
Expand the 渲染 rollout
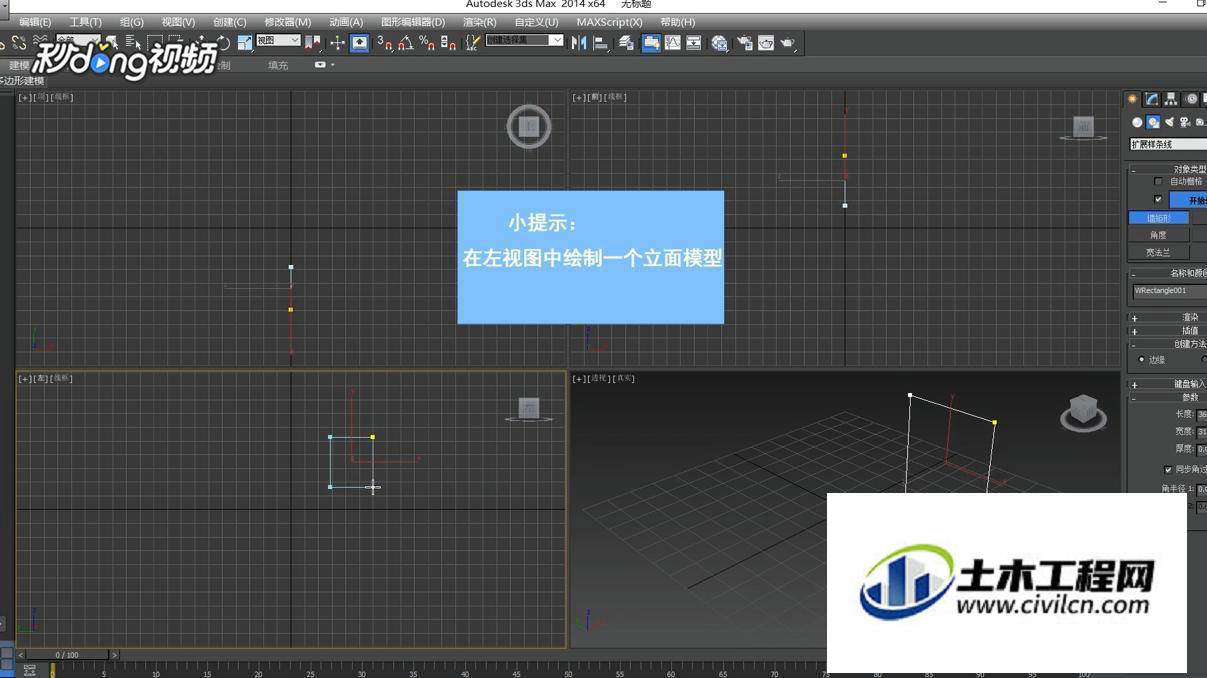pos(1168,317)
